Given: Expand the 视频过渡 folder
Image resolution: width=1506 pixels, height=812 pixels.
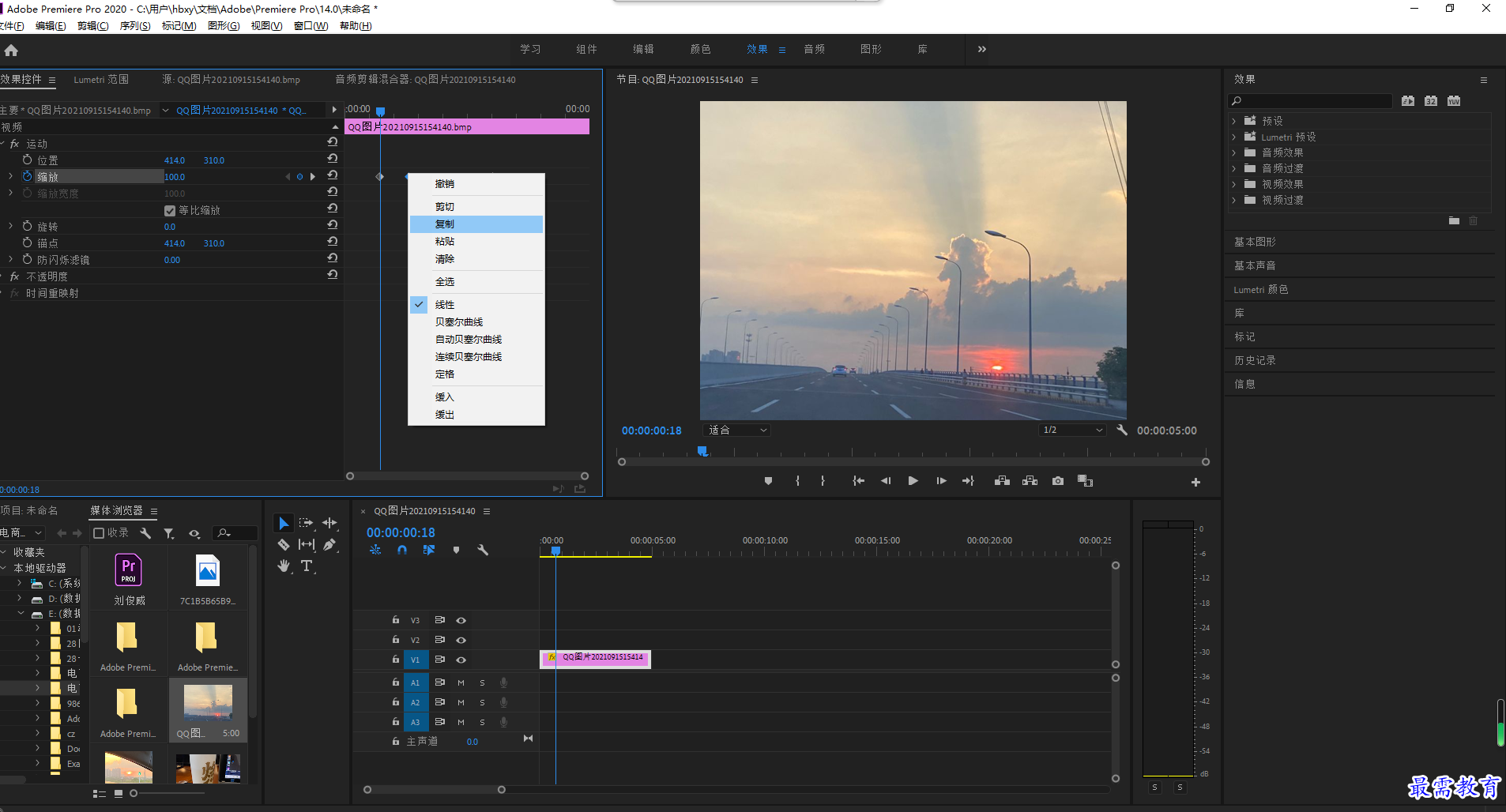Looking at the screenshot, I should 1234,200.
